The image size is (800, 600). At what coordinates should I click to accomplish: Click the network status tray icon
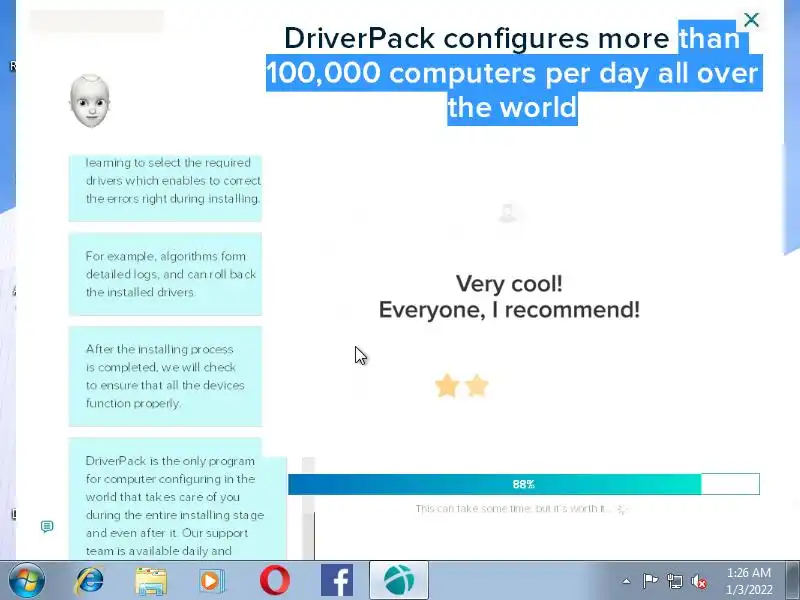point(674,581)
